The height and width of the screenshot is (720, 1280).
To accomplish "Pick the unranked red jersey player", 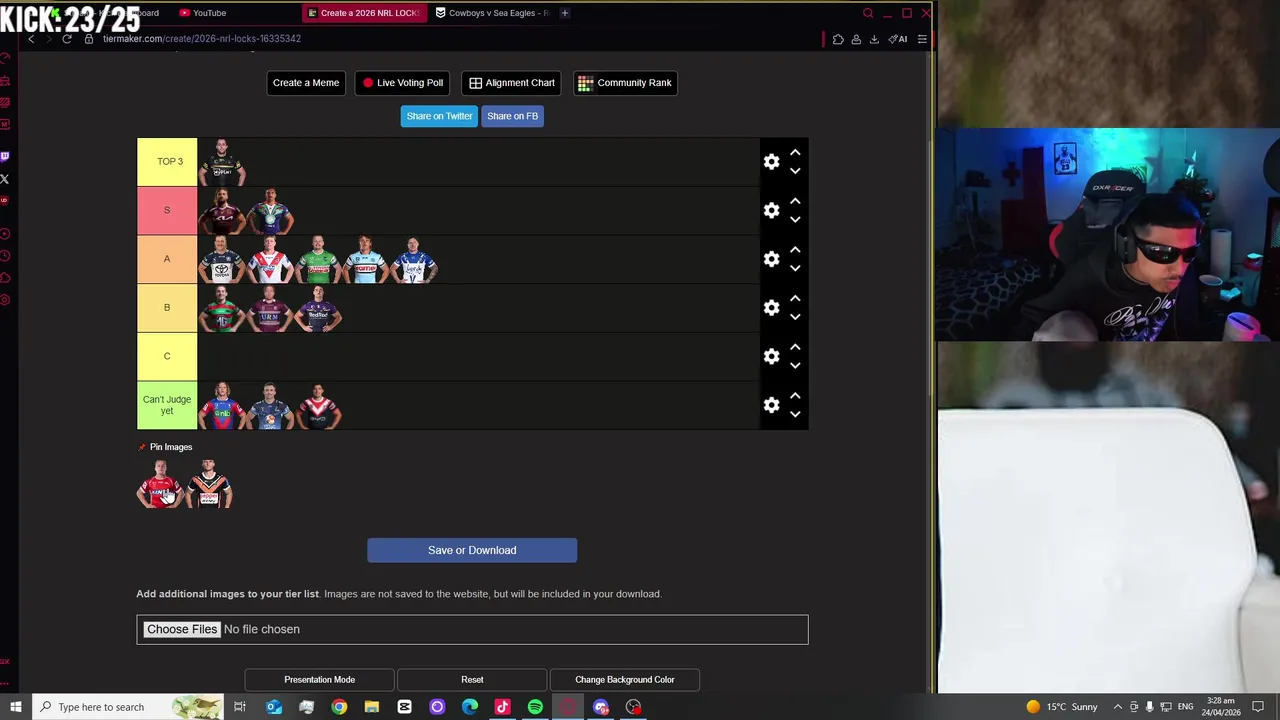I will [x=160, y=483].
